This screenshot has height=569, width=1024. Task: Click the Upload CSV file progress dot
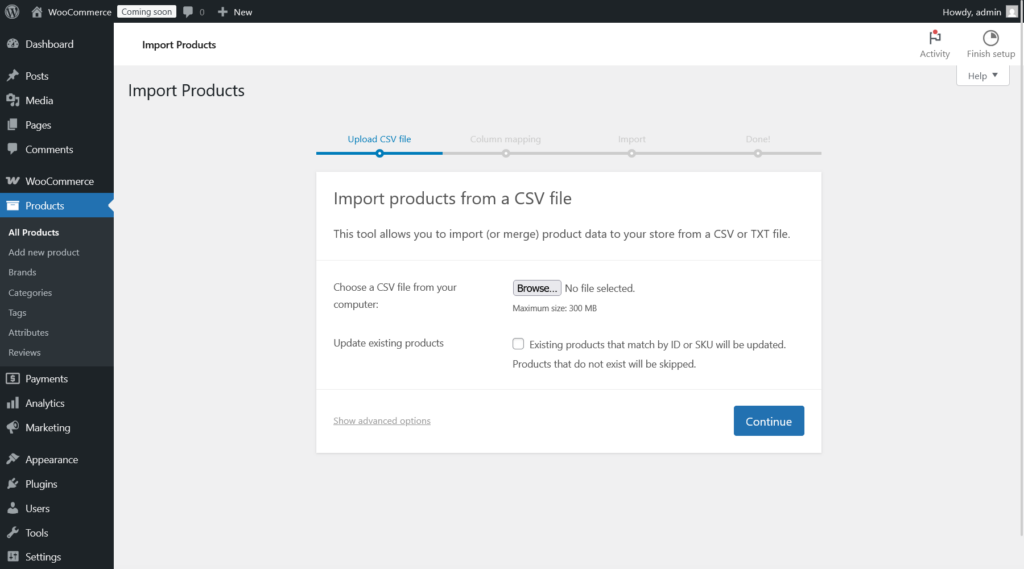point(379,154)
